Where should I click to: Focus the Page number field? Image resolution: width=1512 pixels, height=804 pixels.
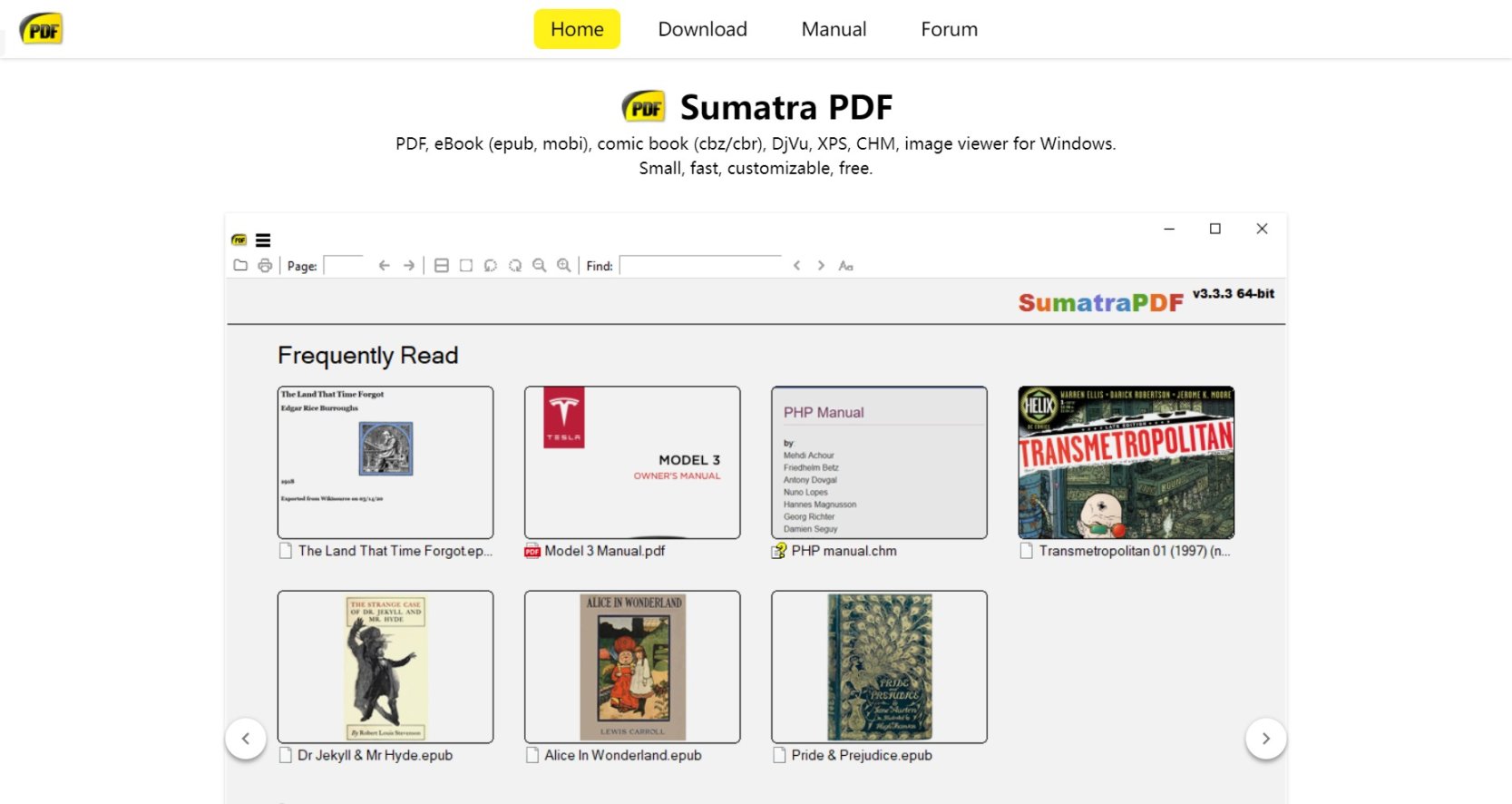click(x=344, y=266)
